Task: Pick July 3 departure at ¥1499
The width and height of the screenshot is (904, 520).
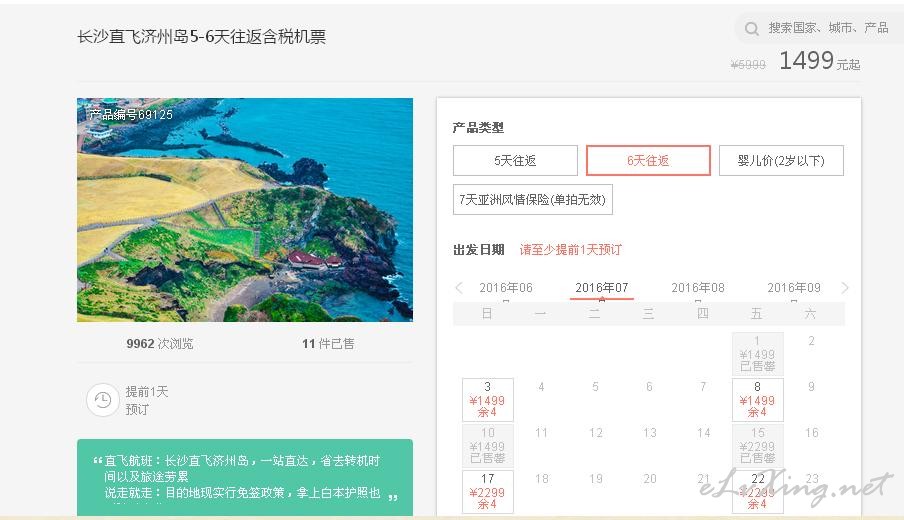Action: tap(487, 400)
